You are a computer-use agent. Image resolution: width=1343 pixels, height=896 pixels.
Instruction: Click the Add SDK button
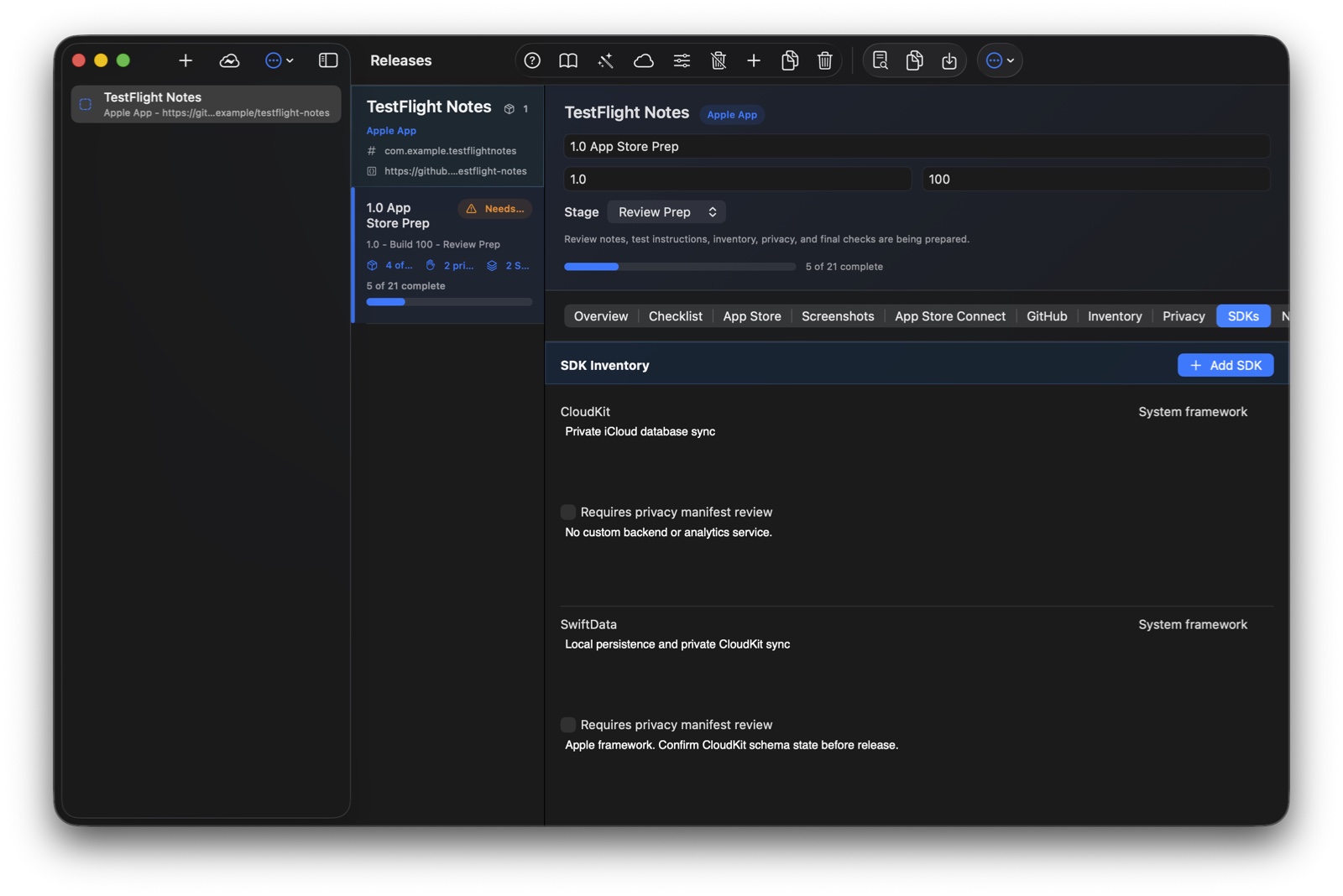(1225, 365)
